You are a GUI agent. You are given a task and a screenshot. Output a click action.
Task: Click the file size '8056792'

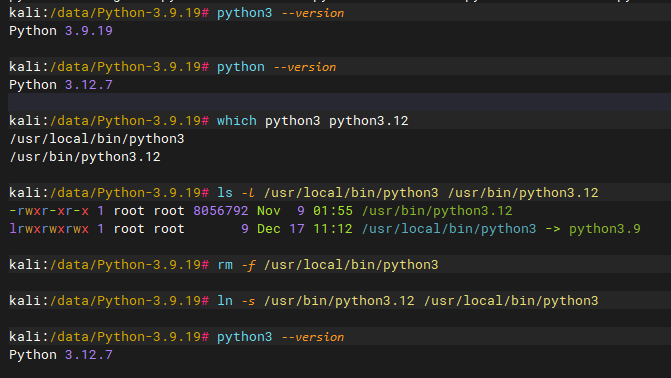pos(220,211)
